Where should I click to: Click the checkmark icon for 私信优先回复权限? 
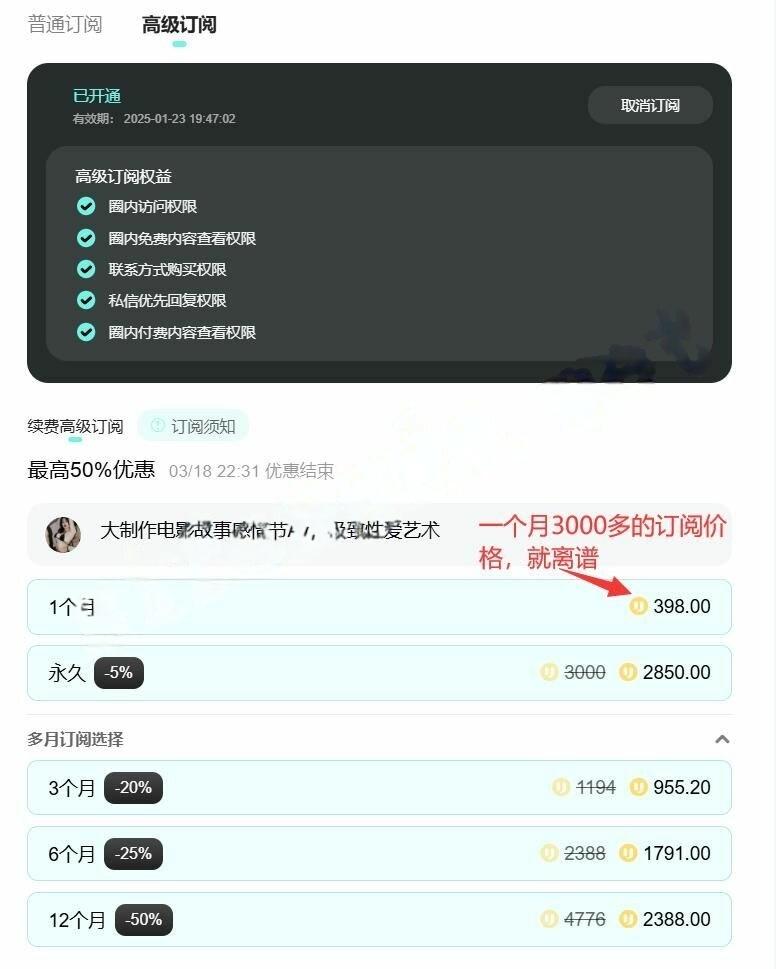pos(86,300)
